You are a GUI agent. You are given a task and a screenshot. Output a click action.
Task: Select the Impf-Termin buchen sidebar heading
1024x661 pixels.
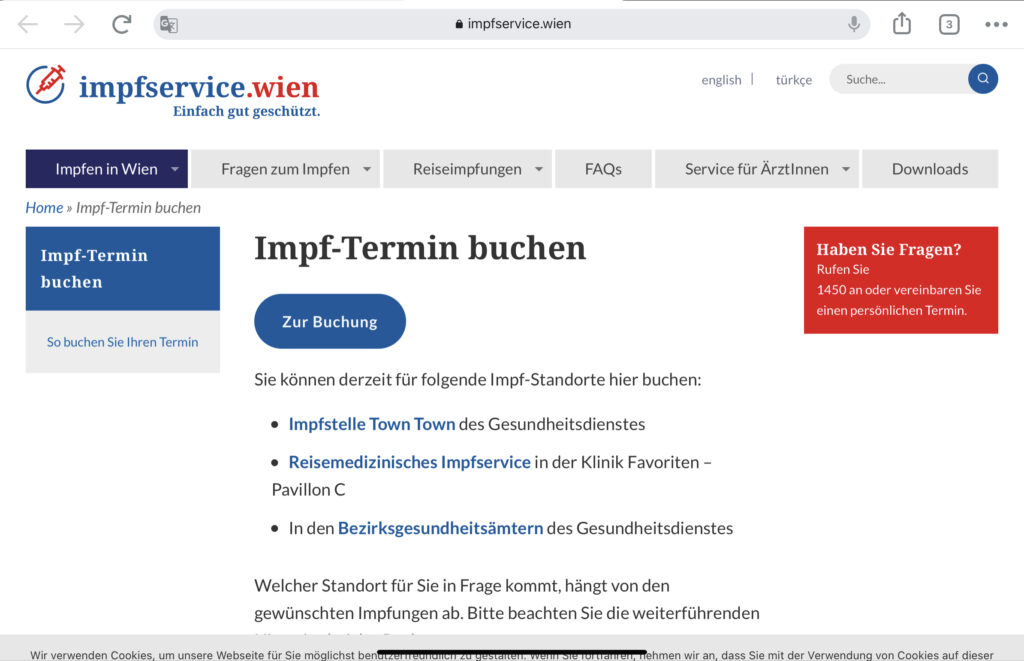(123, 268)
